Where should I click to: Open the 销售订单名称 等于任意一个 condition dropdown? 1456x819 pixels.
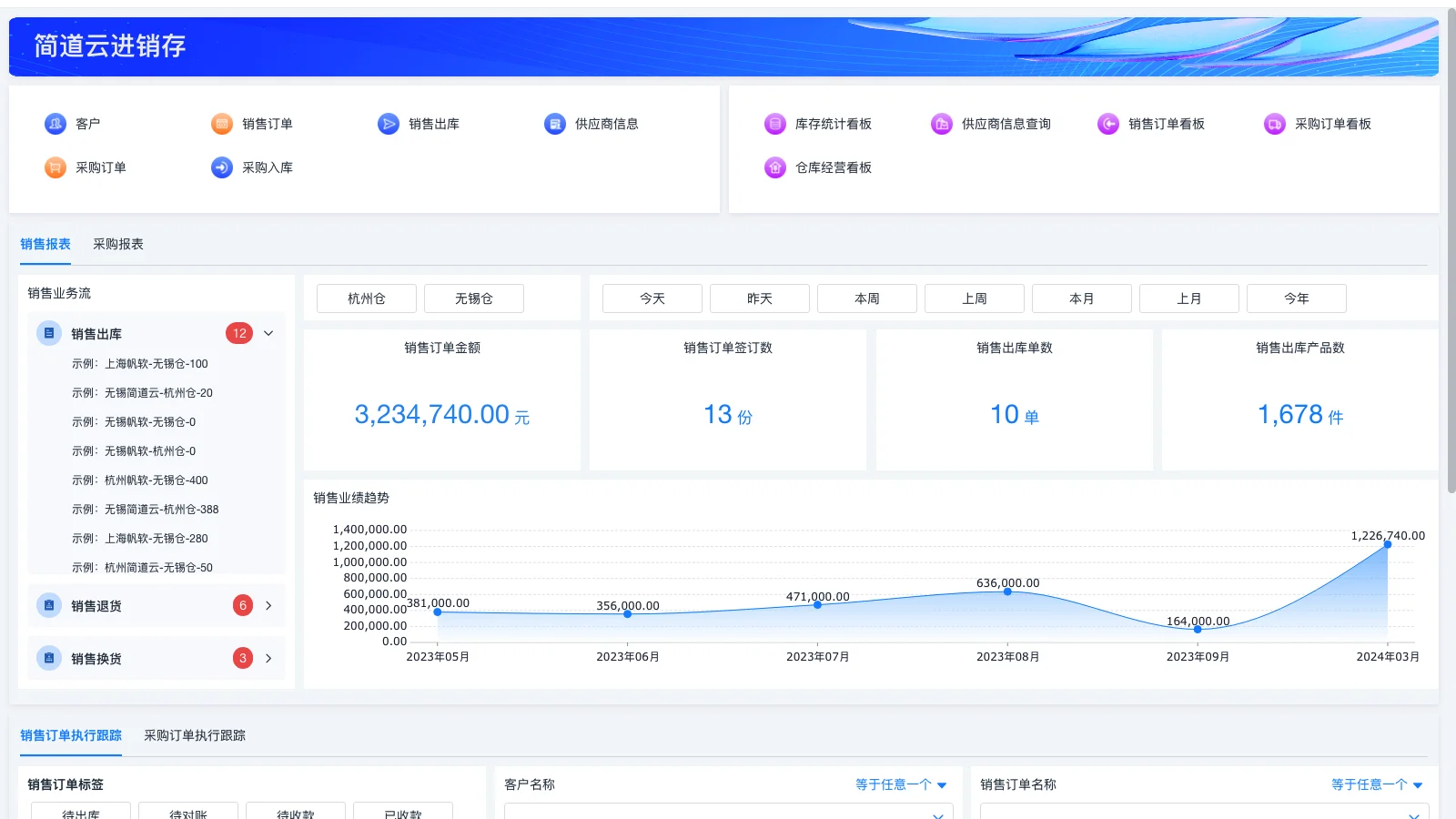1377,784
